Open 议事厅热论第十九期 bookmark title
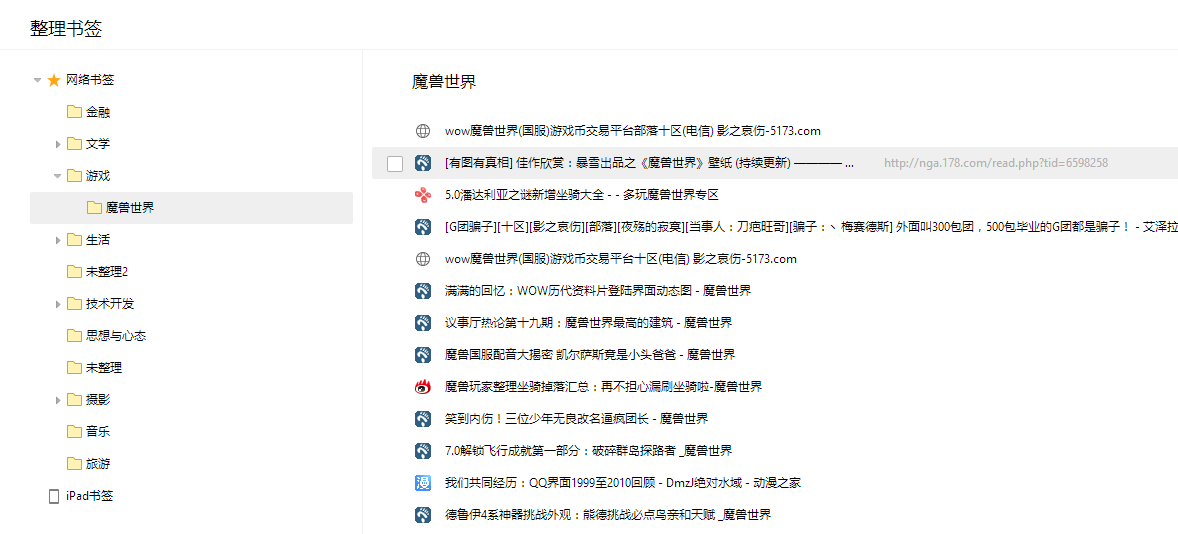The width and height of the screenshot is (1178, 534). click(x=588, y=322)
